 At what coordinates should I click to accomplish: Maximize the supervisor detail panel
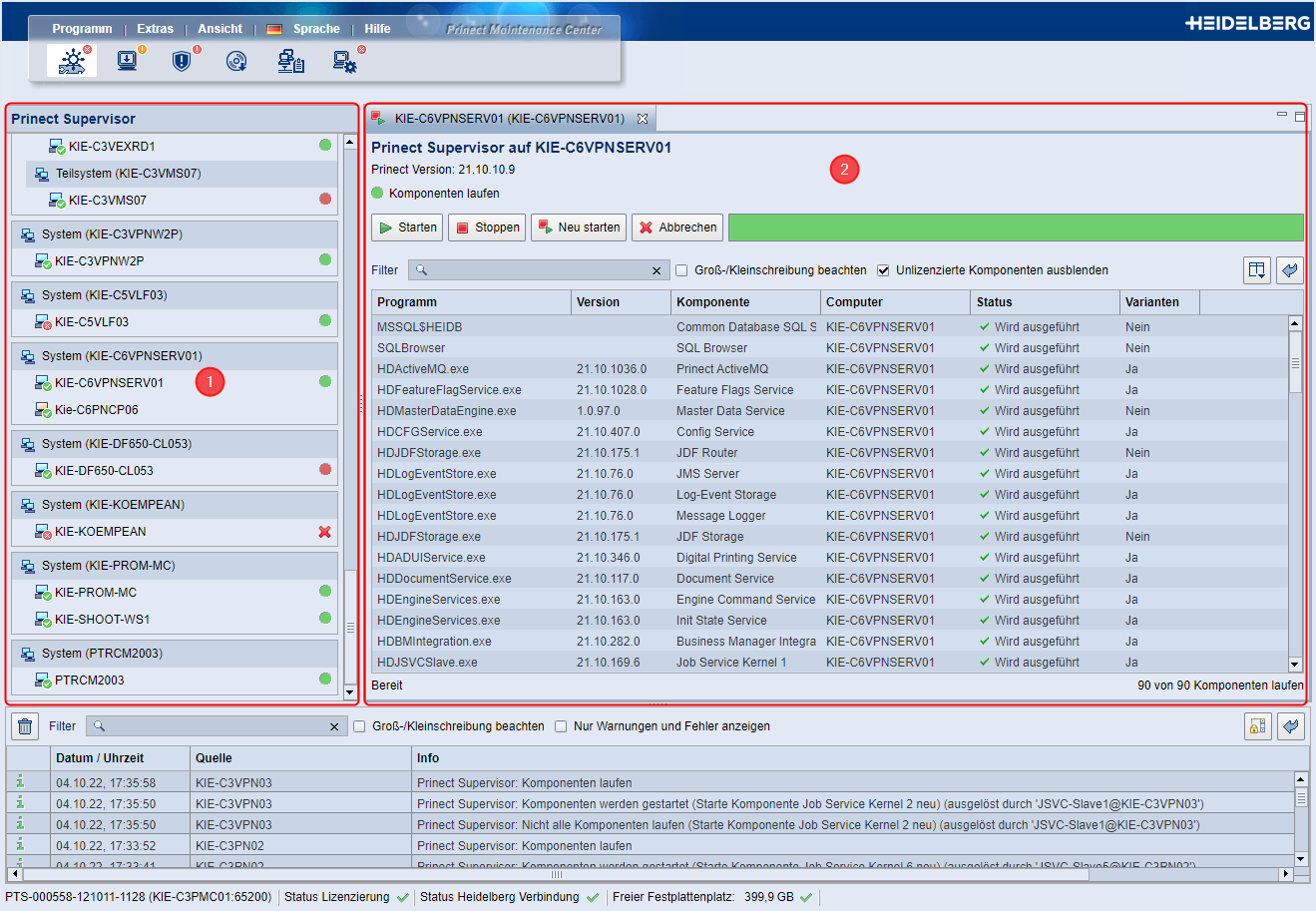click(x=1300, y=117)
